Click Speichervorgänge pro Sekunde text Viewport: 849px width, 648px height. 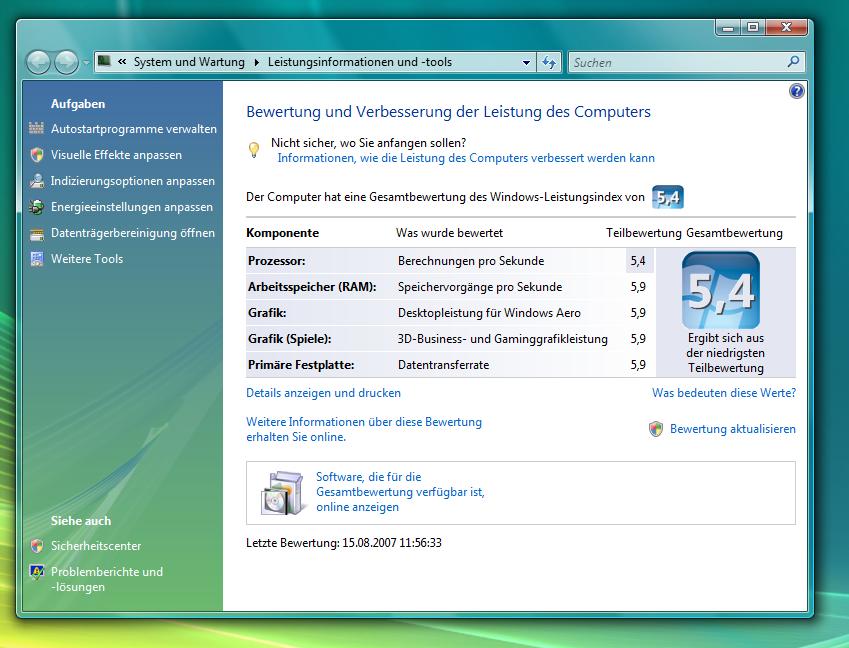(480, 287)
